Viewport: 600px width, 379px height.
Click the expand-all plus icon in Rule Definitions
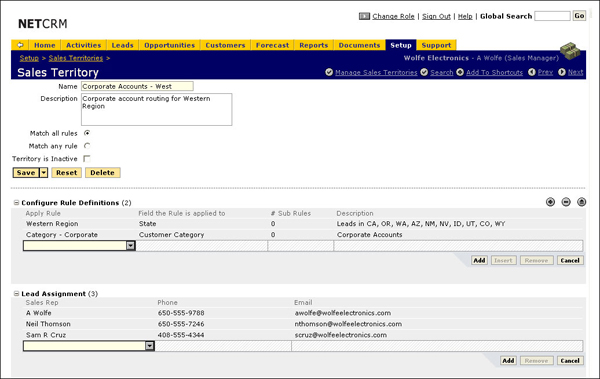[550, 202]
